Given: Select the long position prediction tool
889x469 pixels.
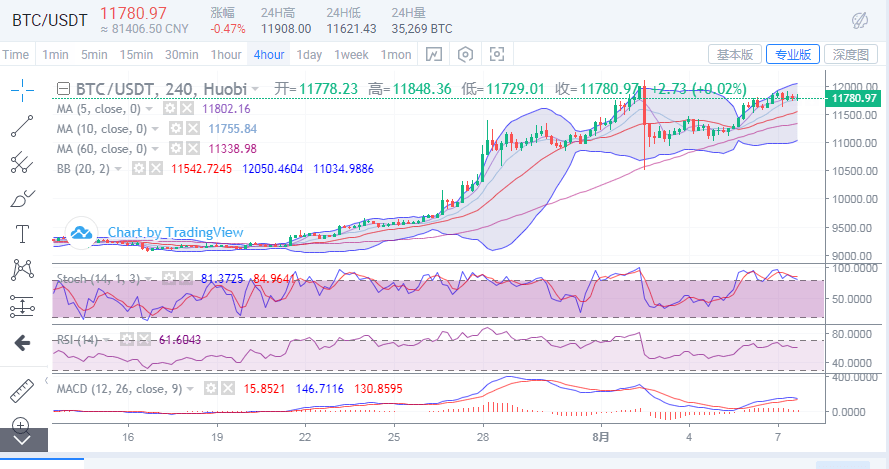Looking at the screenshot, I should coord(22,306).
